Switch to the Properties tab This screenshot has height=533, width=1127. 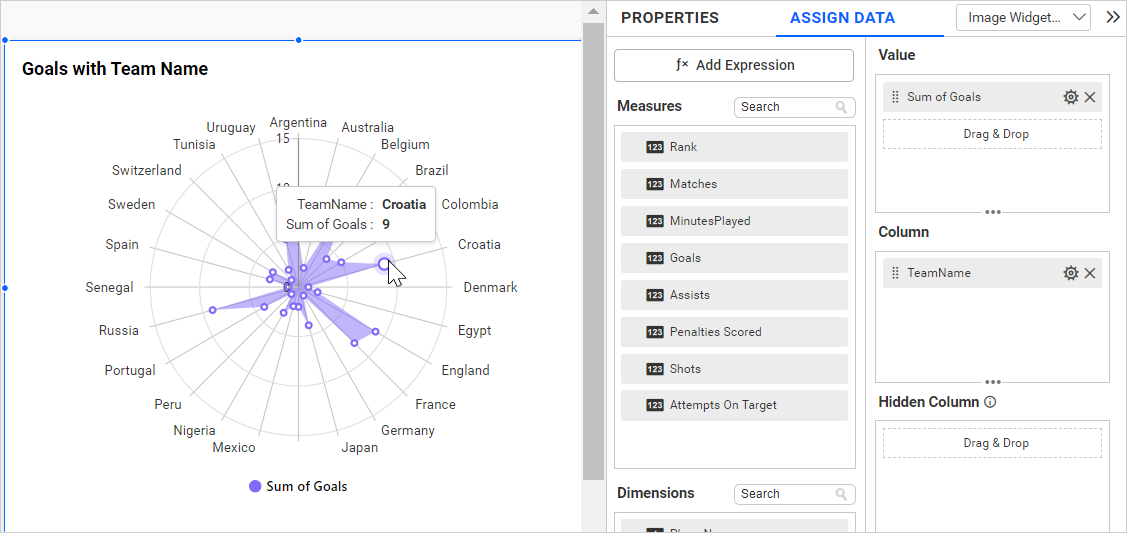(669, 18)
